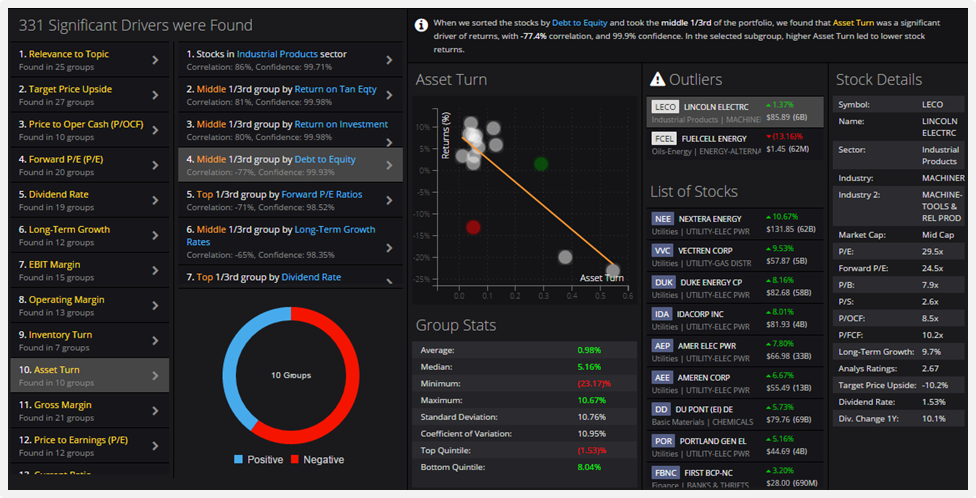
Task: Select the NEE ticker badge
Action: tap(663, 218)
